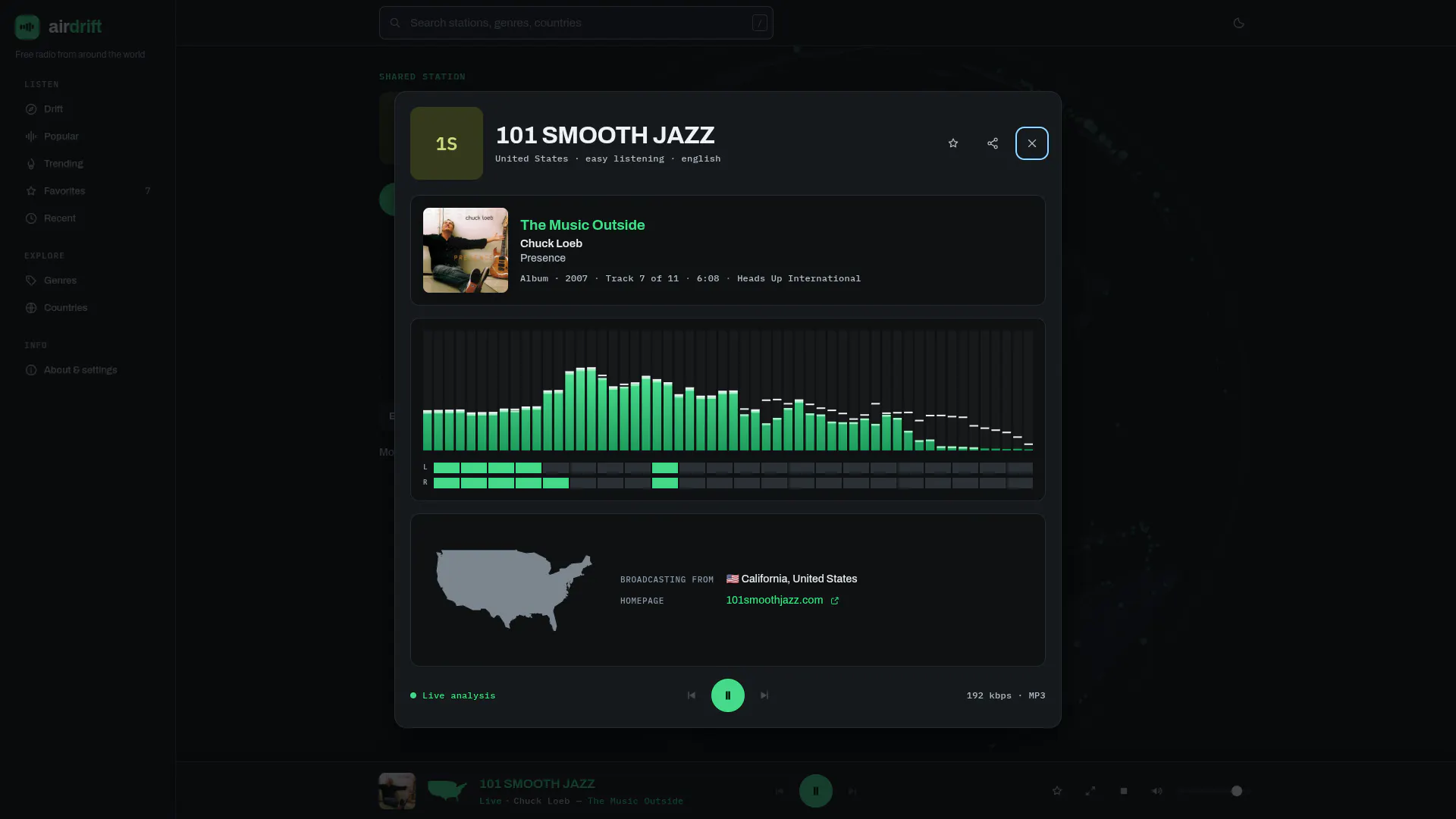Open Drift in the sidebar

[x=87, y=109]
